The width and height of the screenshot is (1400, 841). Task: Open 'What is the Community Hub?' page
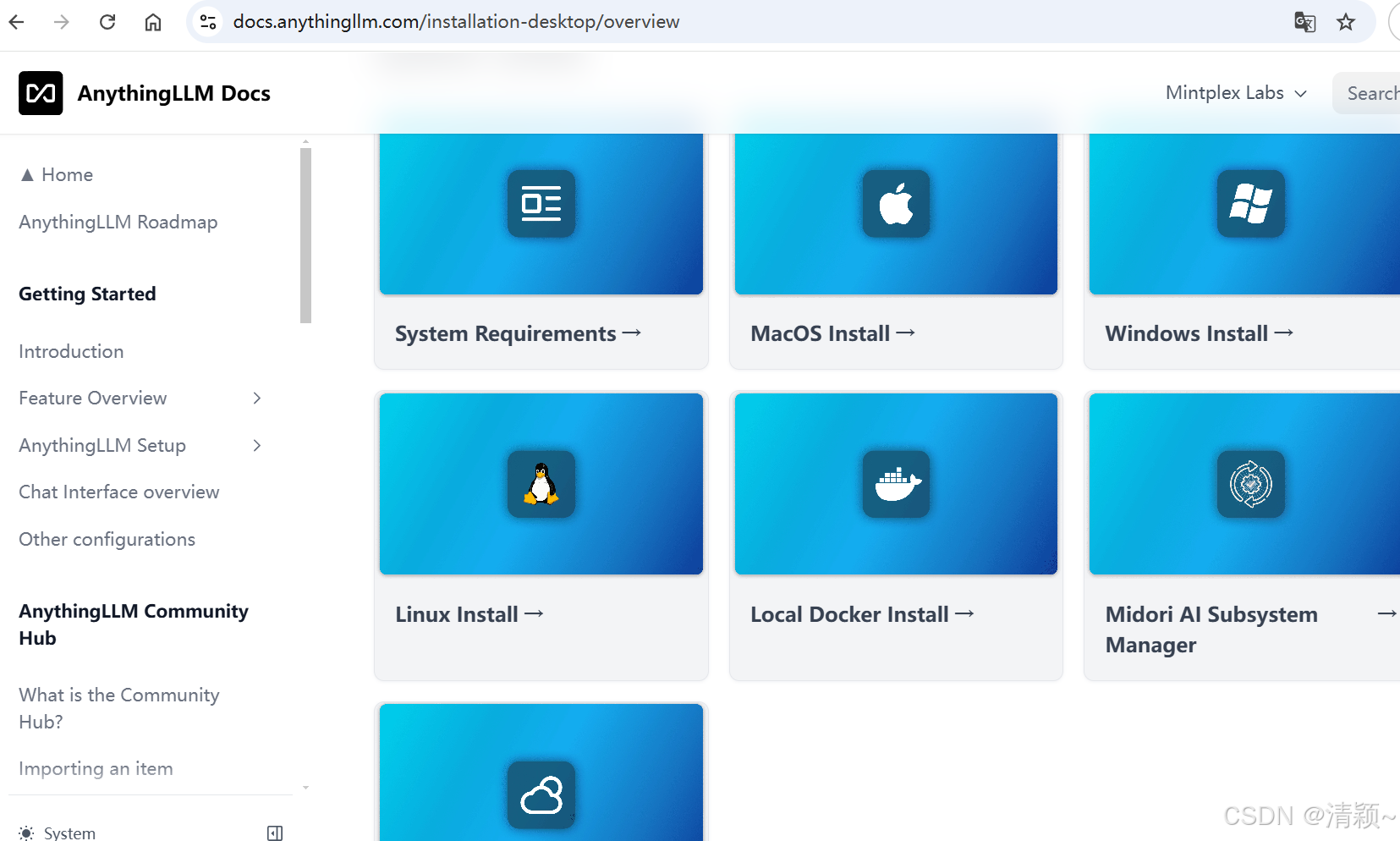click(119, 708)
